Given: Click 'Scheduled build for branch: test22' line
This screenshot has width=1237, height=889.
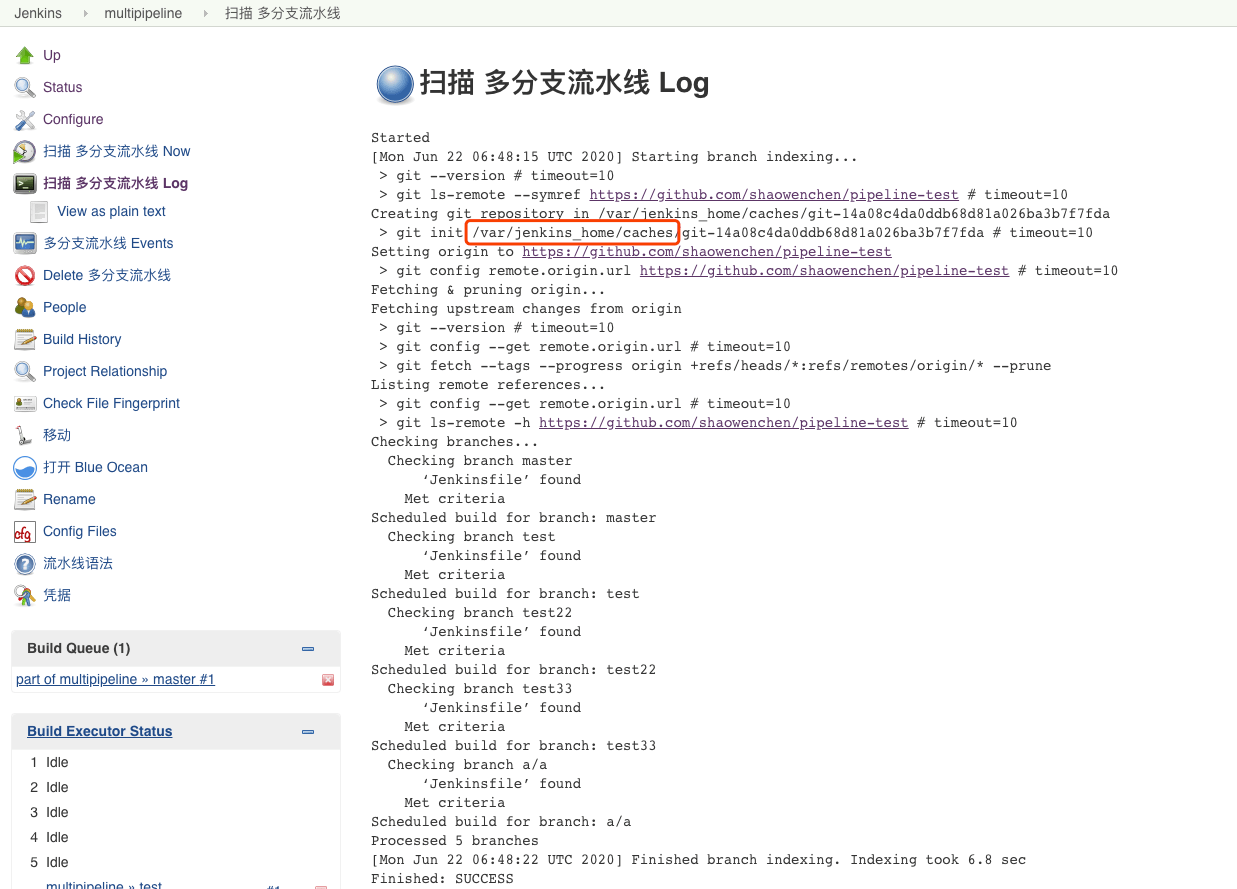Looking at the screenshot, I should tap(513, 670).
